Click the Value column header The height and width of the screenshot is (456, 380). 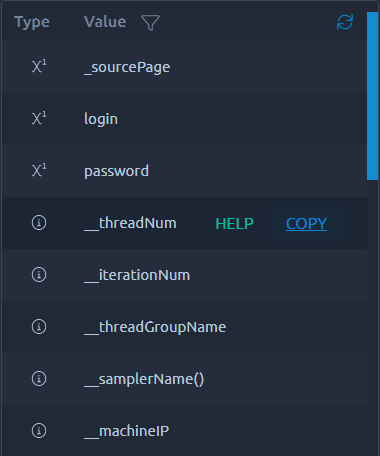(105, 22)
